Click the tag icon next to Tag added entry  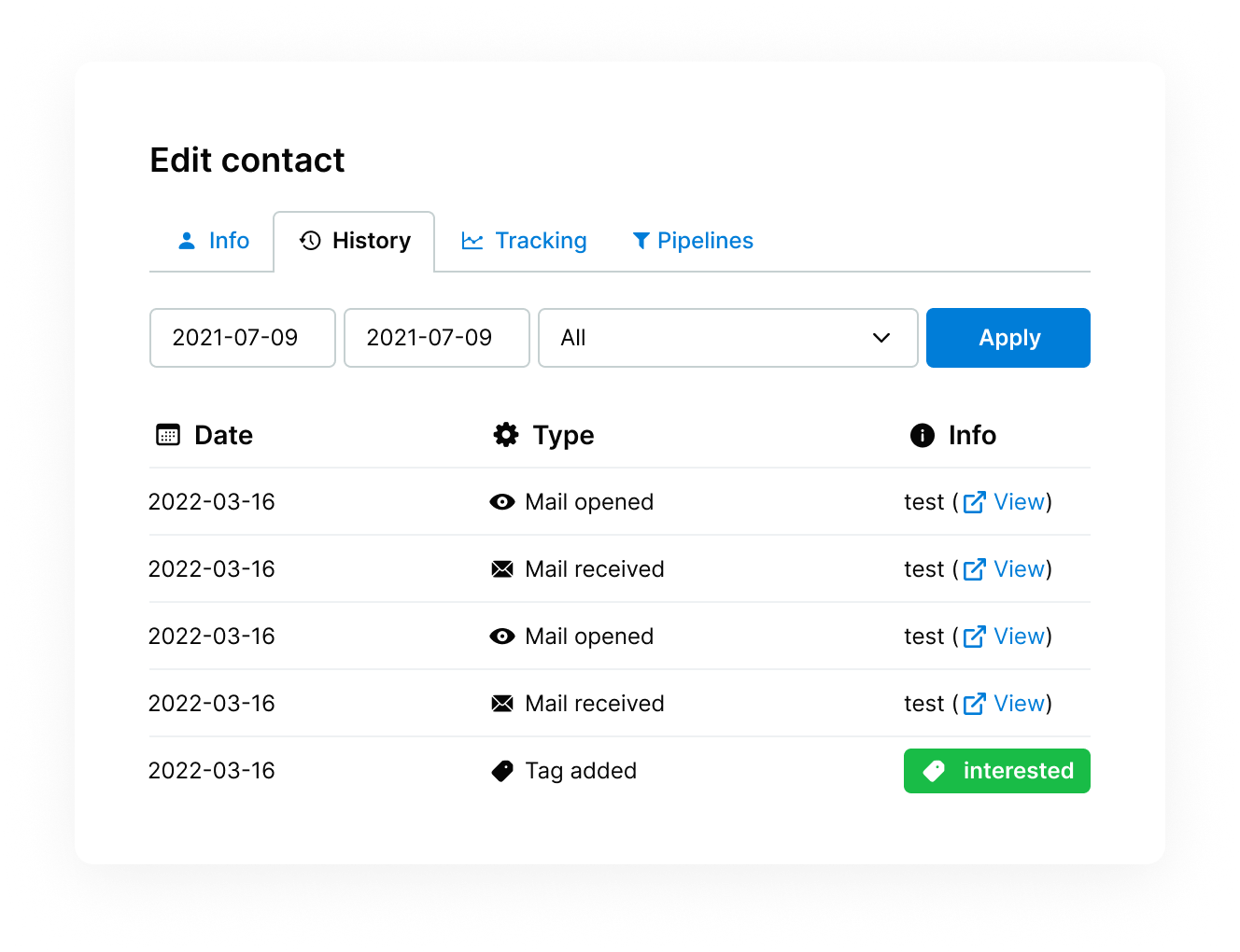point(502,771)
